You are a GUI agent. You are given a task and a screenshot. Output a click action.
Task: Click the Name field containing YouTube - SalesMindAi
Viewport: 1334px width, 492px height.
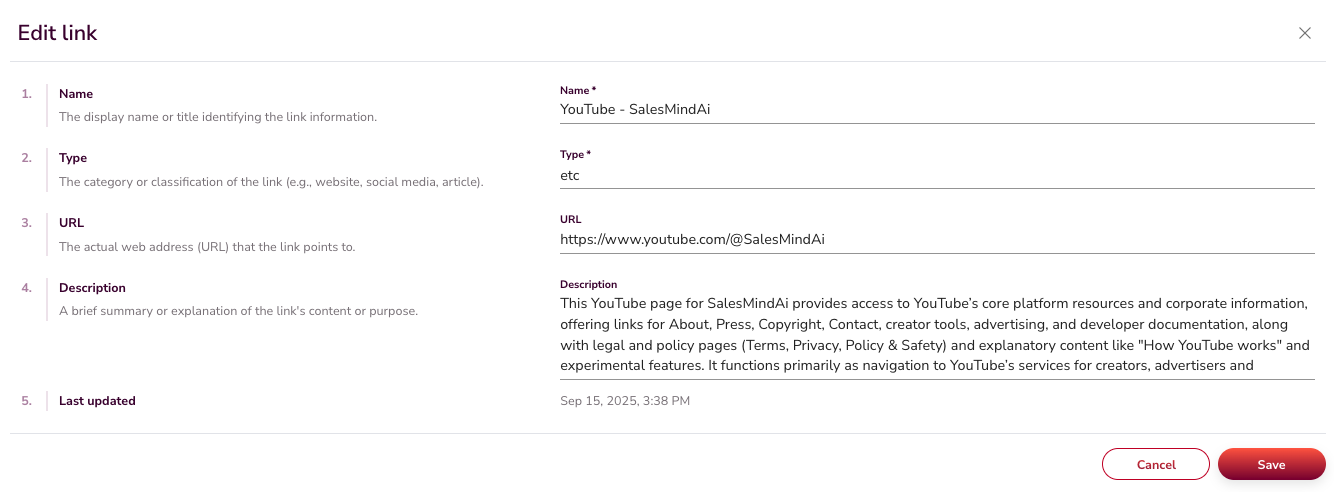(936, 110)
